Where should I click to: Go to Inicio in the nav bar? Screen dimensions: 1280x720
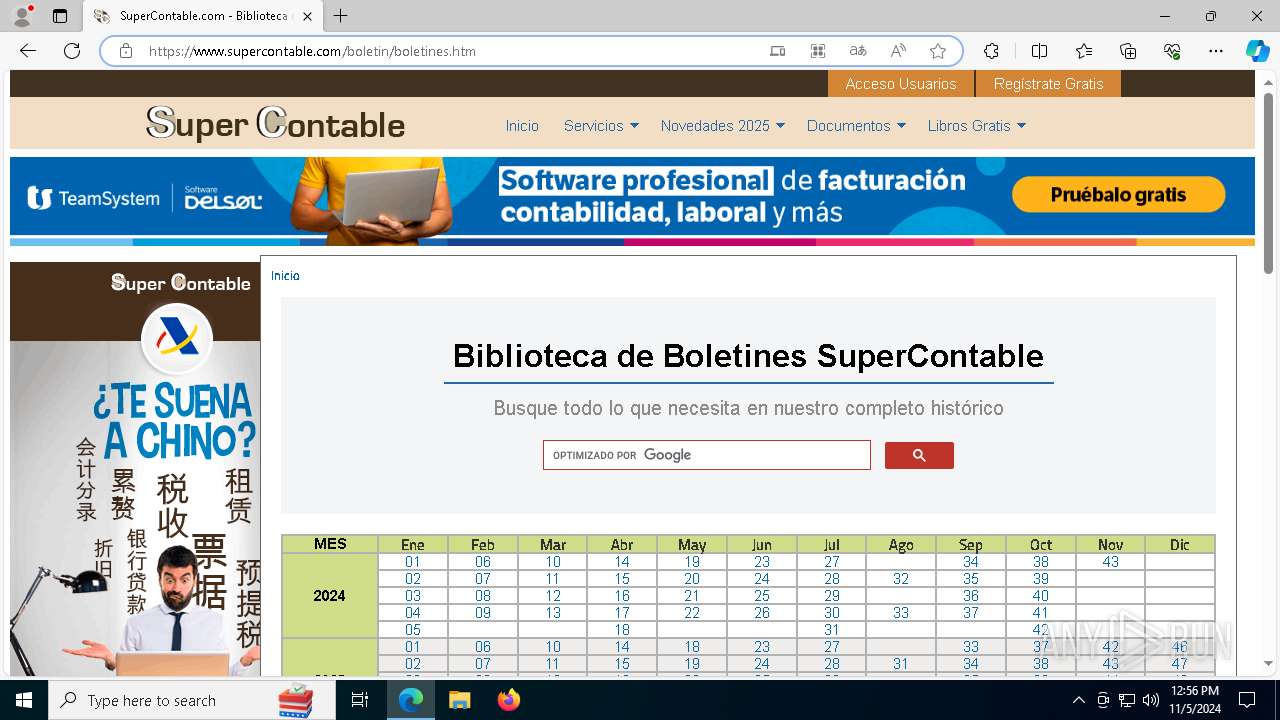point(522,126)
